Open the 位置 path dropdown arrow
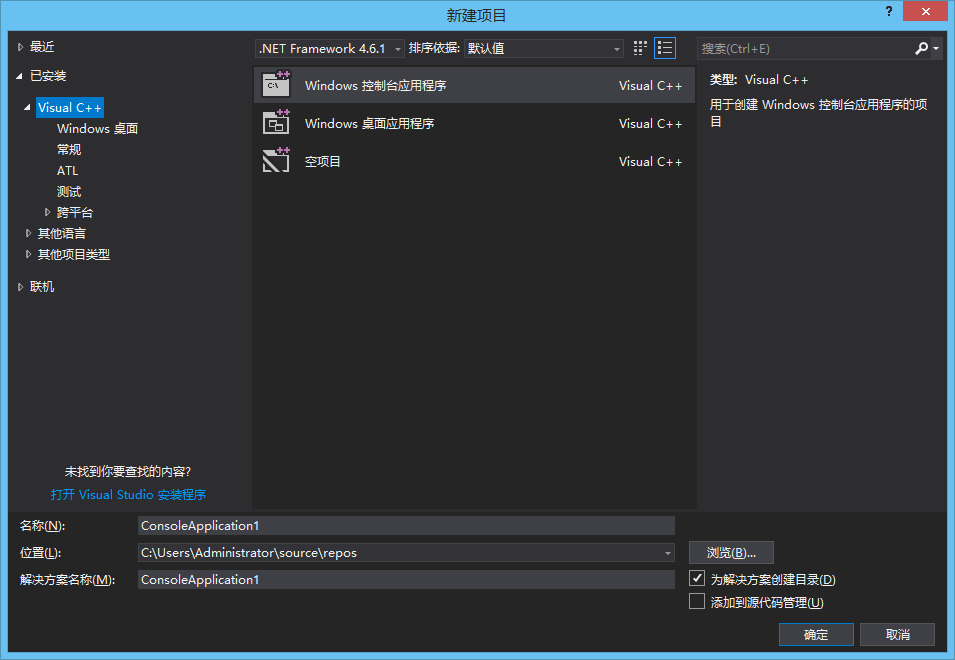The width and height of the screenshot is (955, 660). click(668, 553)
